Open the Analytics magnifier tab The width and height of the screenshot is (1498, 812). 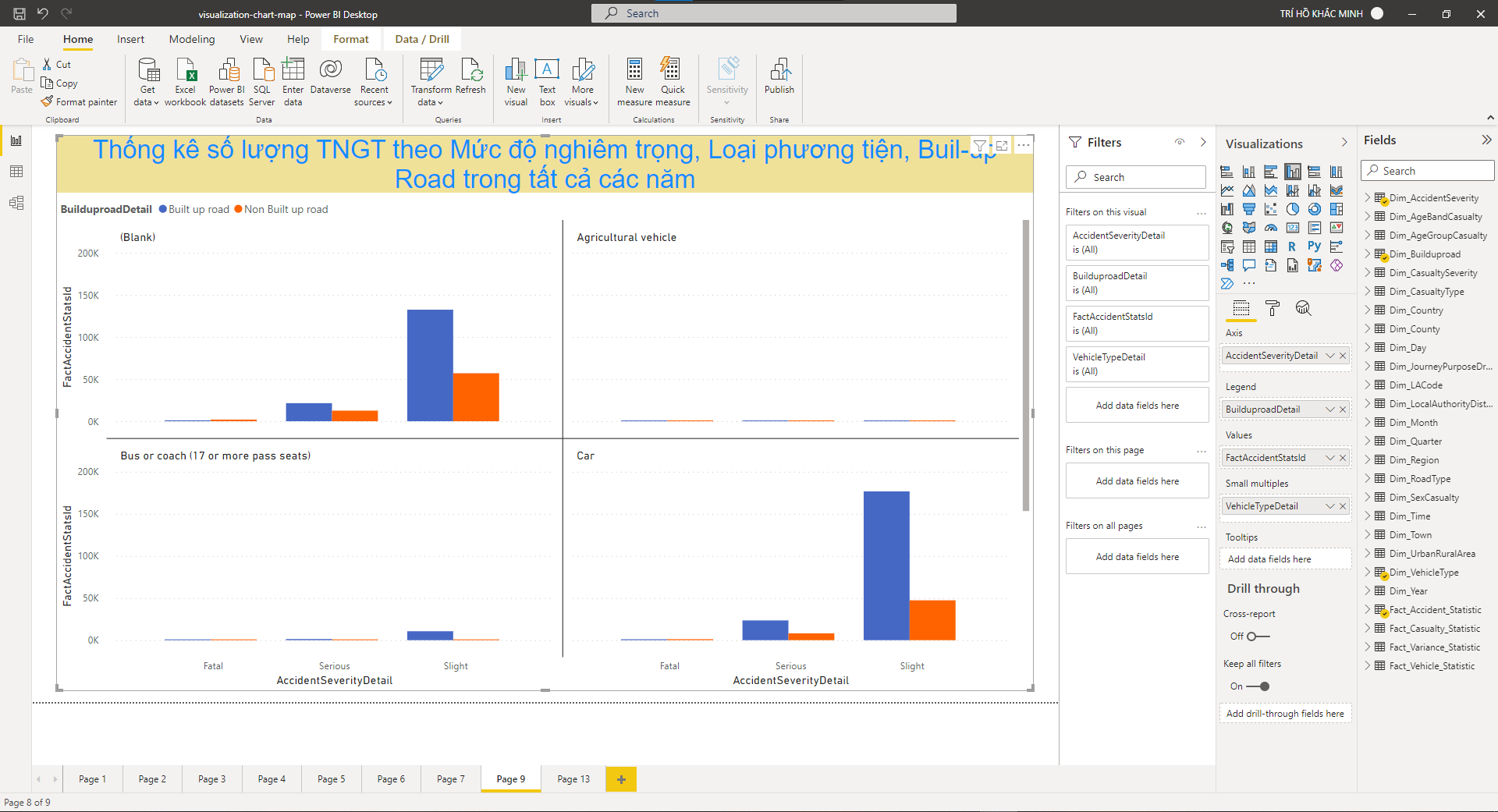[x=1303, y=308]
